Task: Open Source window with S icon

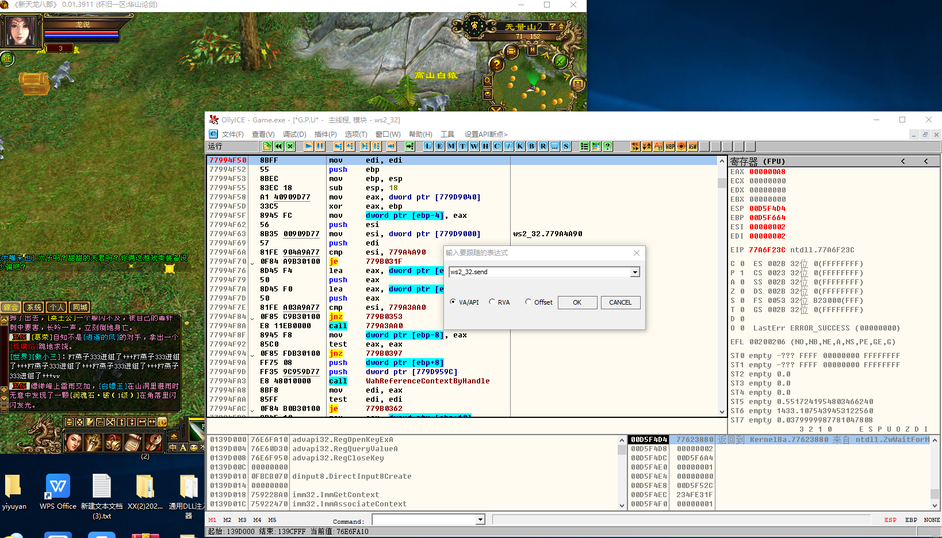Action: coord(566,146)
